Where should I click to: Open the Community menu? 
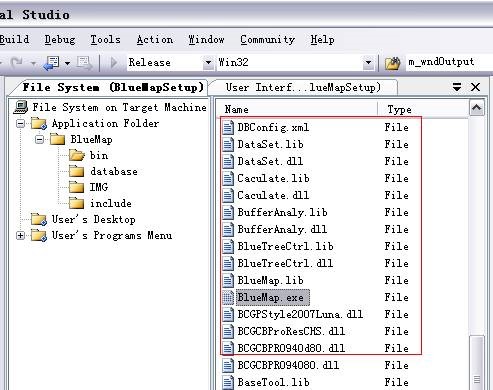[268, 39]
